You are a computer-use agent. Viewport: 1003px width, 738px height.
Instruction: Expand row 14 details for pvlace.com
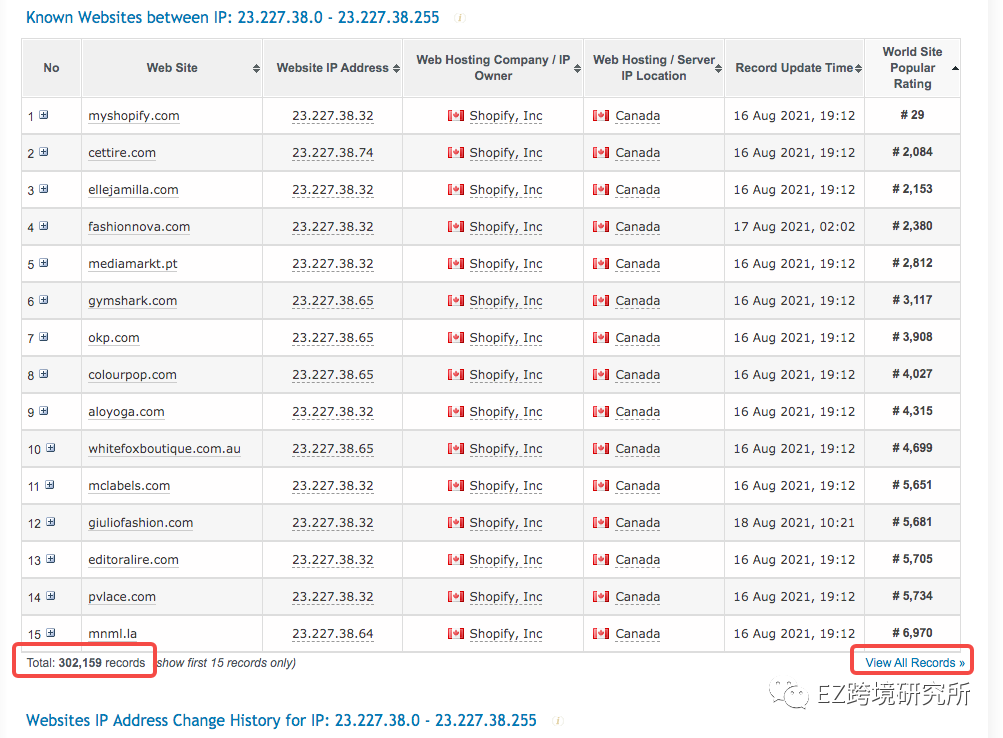pyautogui.click(x=51, y=596)
